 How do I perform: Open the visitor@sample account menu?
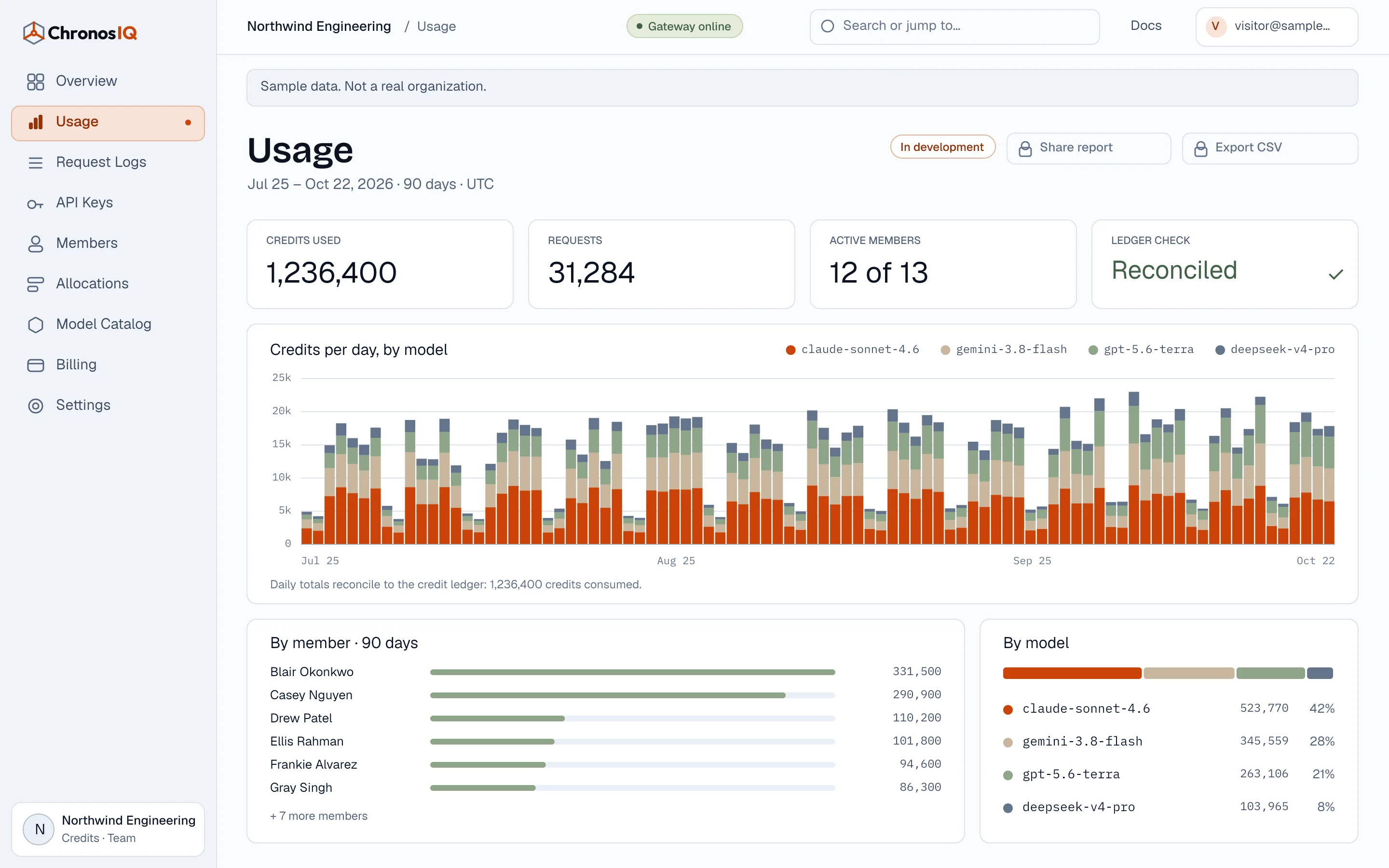click(1277, 27)
